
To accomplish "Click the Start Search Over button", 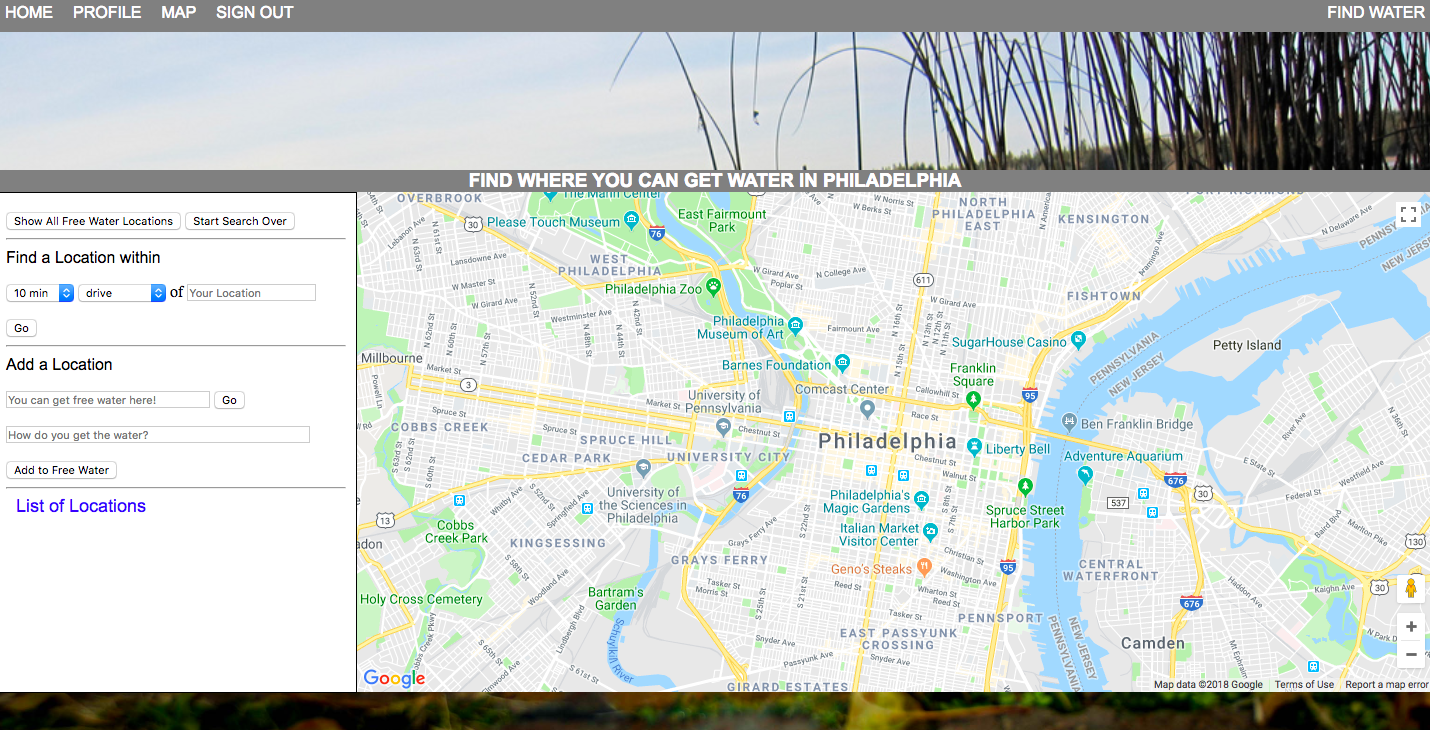I will [240, 221].
